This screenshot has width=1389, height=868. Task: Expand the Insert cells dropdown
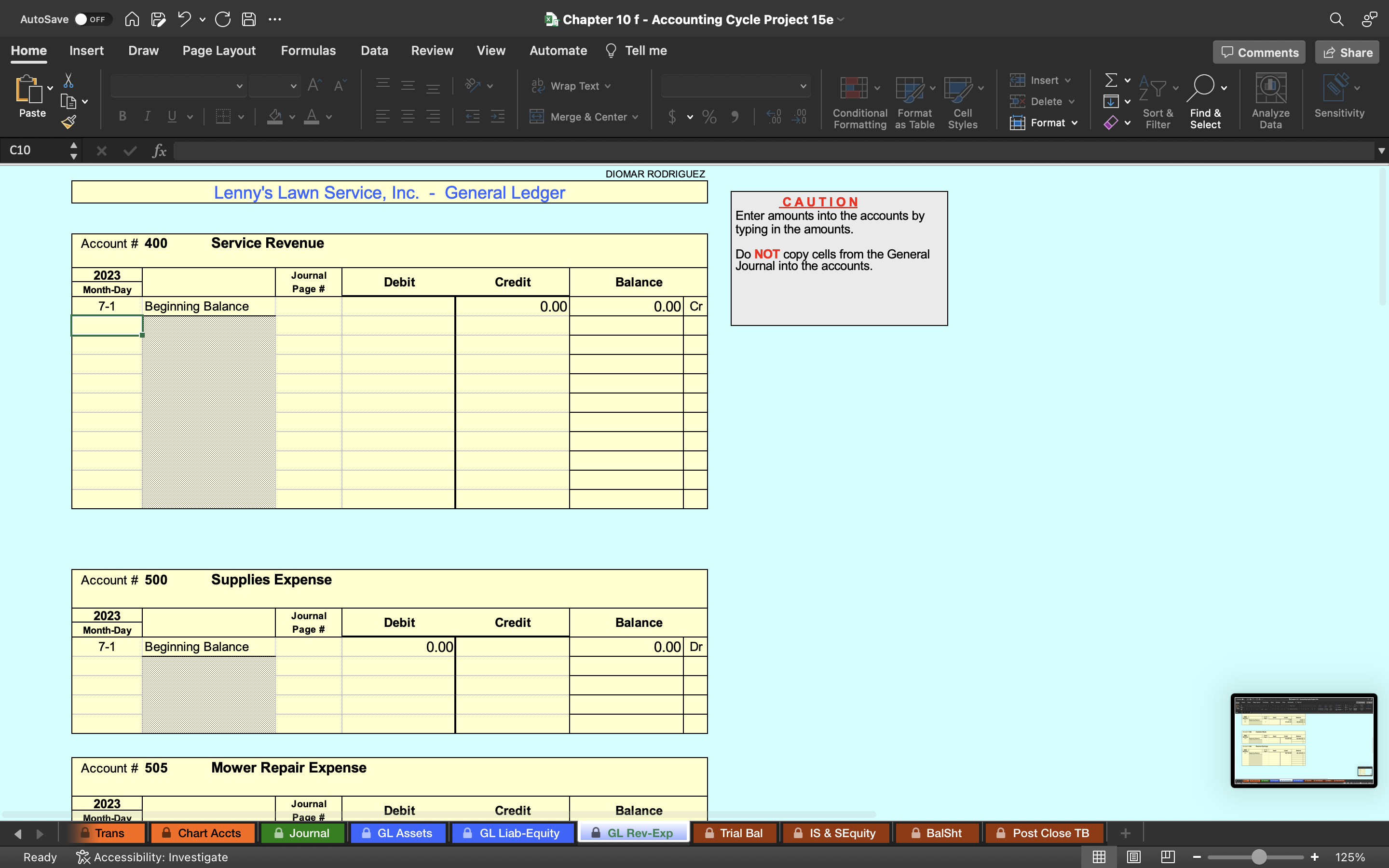tap(1068, 81)
